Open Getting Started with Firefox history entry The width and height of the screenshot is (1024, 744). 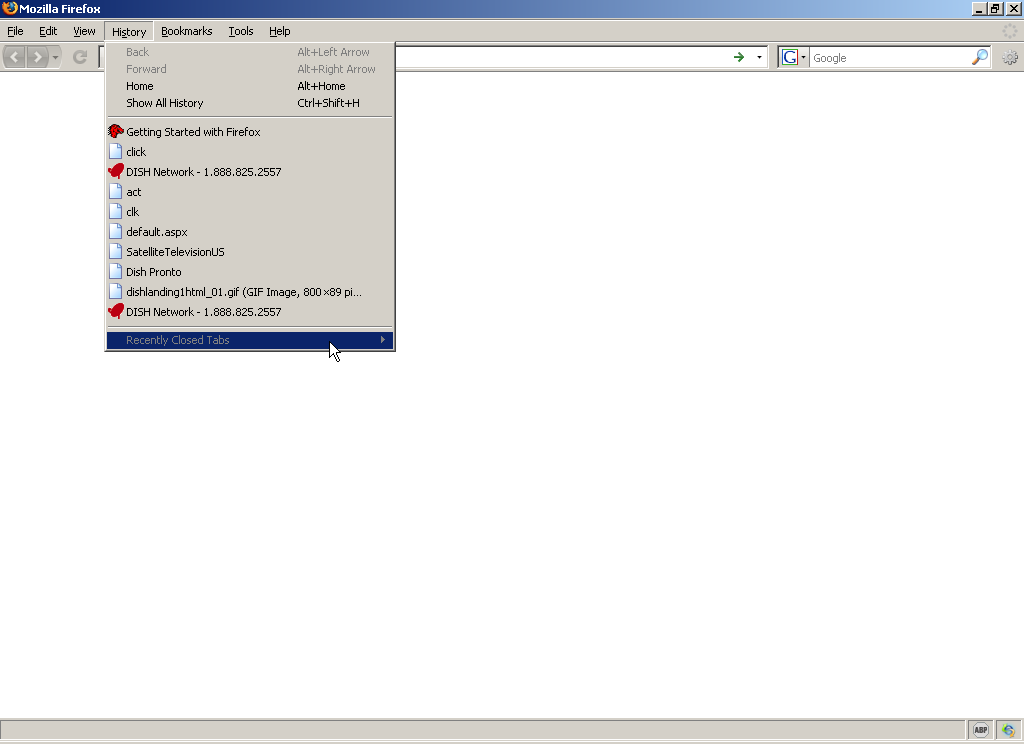(249, 132)
